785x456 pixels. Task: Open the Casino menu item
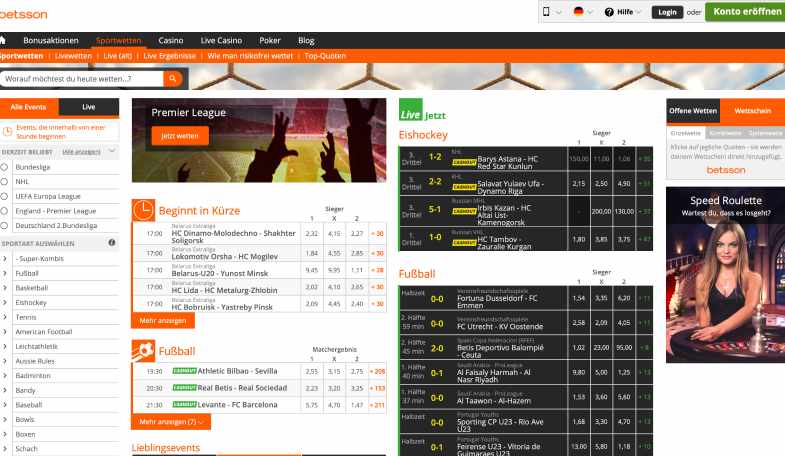171,40
